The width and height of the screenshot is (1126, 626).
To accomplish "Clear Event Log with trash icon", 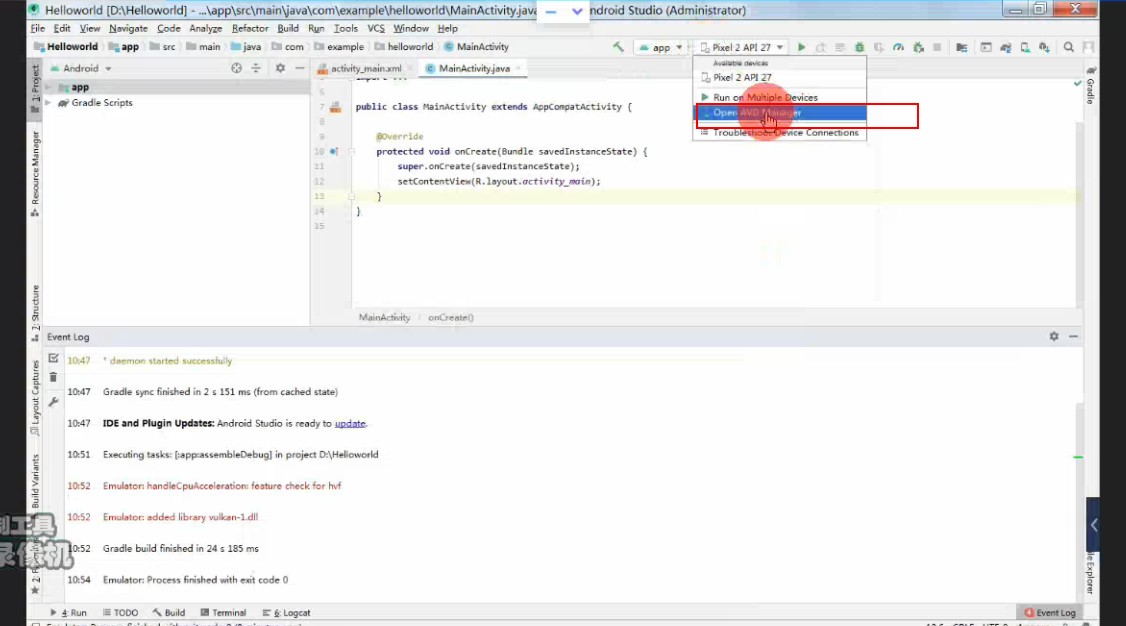I will 53,377.
